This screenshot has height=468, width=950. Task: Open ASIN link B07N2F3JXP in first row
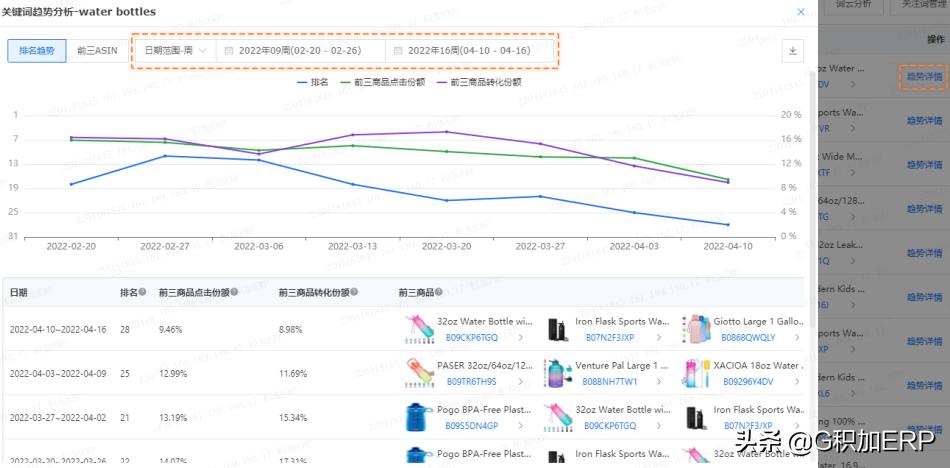click(x=611, y=338)
